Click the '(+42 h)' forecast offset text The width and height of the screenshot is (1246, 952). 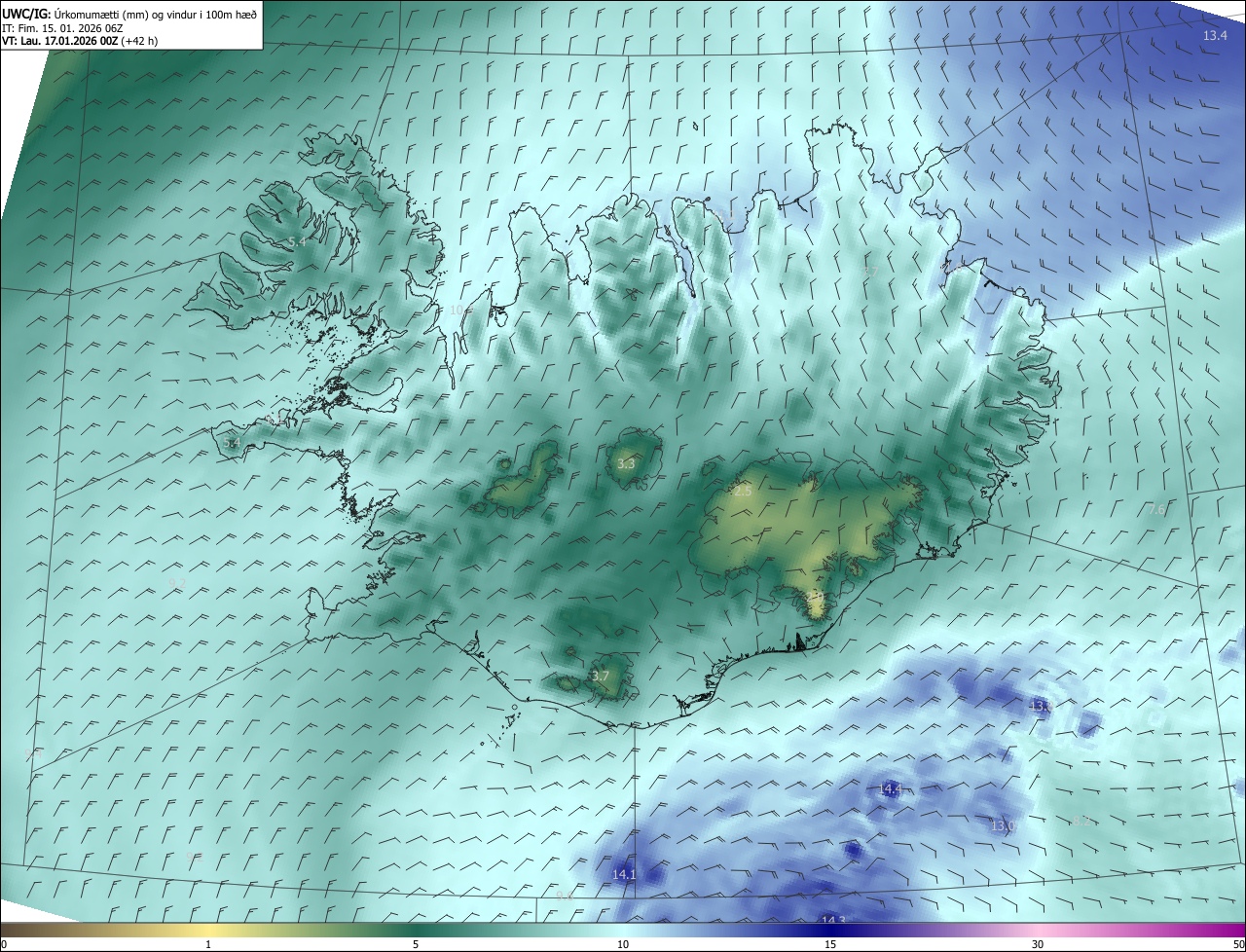(139, 41)
